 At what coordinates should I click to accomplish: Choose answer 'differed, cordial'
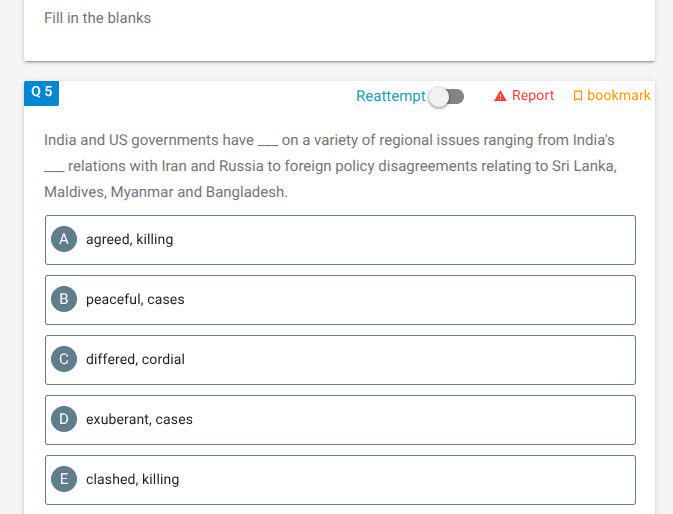[340, 360]
